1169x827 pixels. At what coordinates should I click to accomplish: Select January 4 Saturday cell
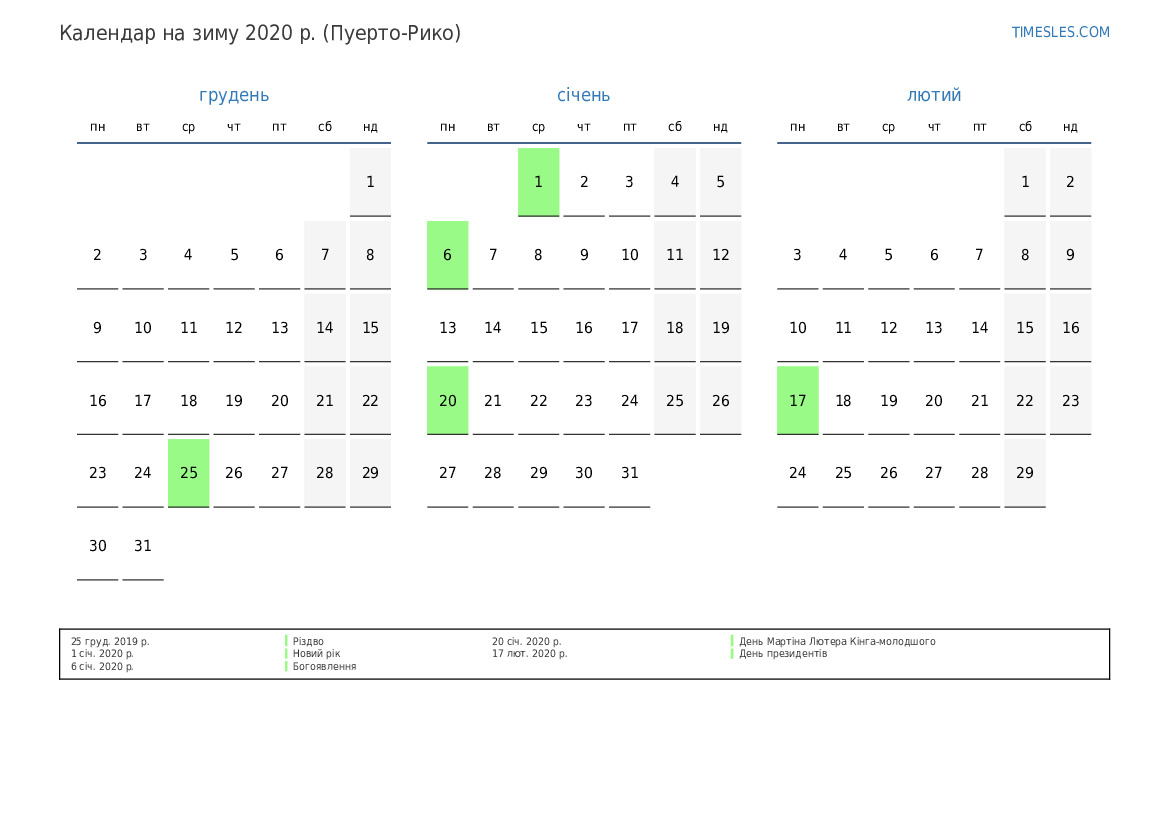[x=675, y=182]
